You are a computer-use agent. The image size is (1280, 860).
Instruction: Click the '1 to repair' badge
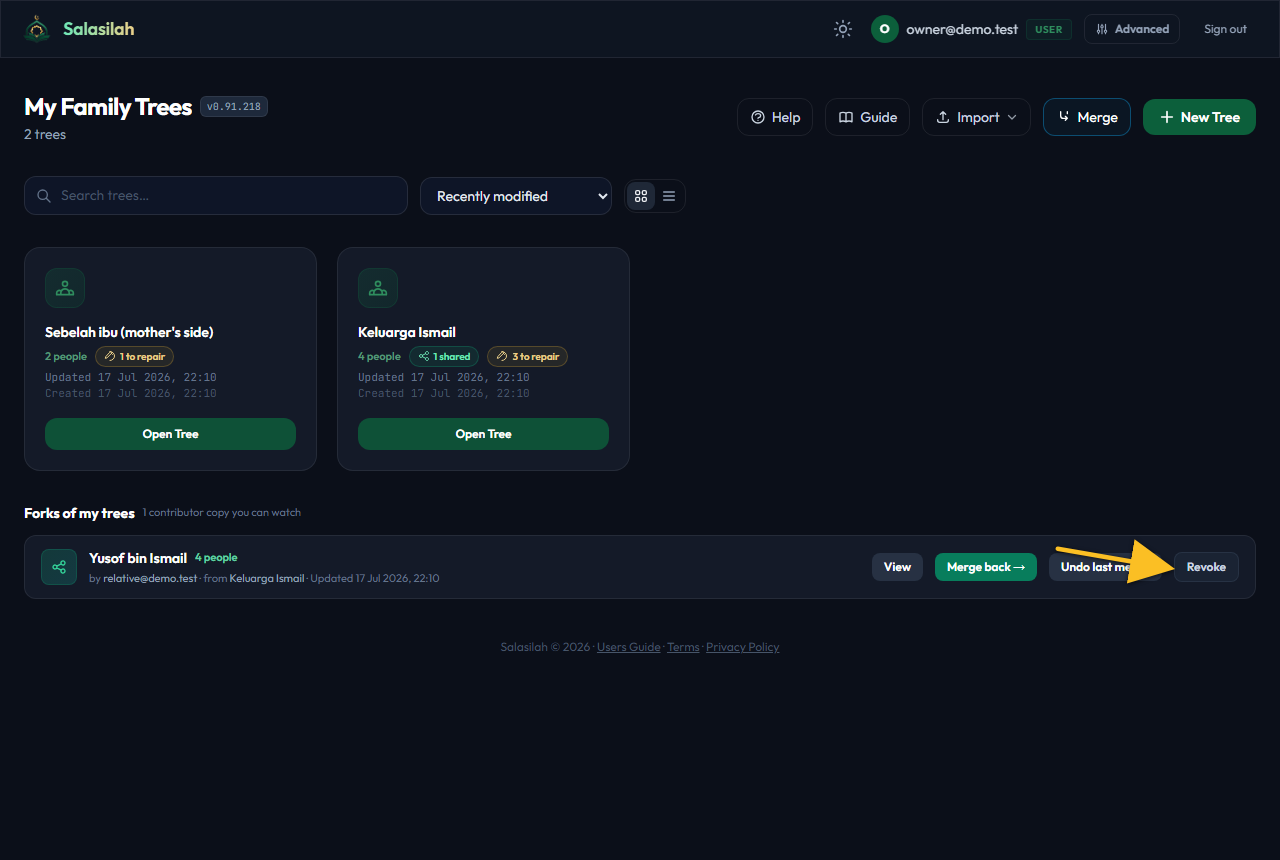[134, 356]
